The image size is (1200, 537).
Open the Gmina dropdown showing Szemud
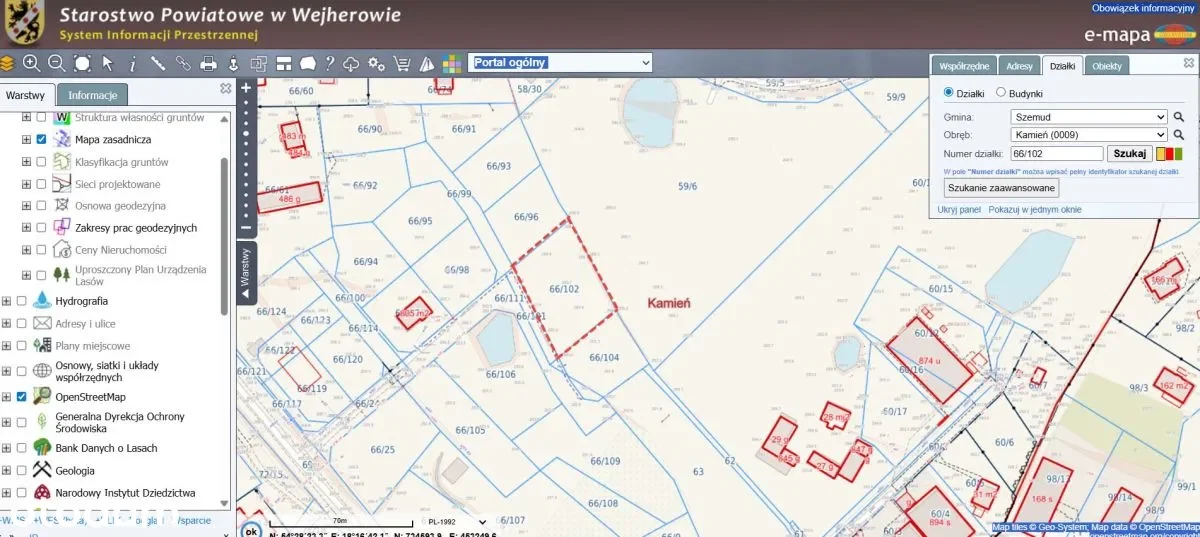point(1089,117)
